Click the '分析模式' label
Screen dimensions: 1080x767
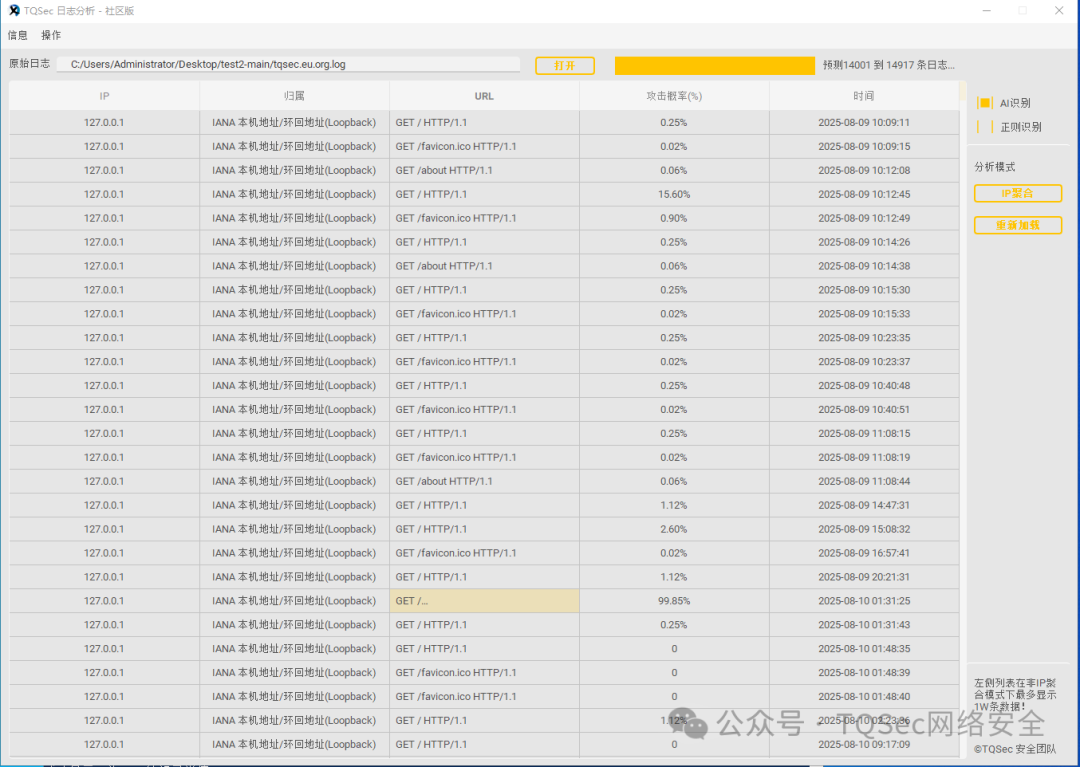click(x=995, y=167)
